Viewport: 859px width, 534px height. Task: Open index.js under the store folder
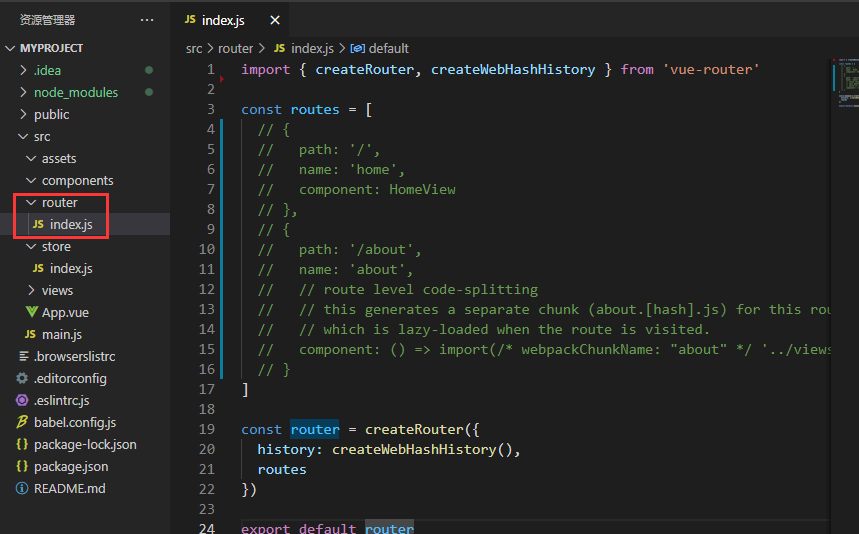pos(71,268)
